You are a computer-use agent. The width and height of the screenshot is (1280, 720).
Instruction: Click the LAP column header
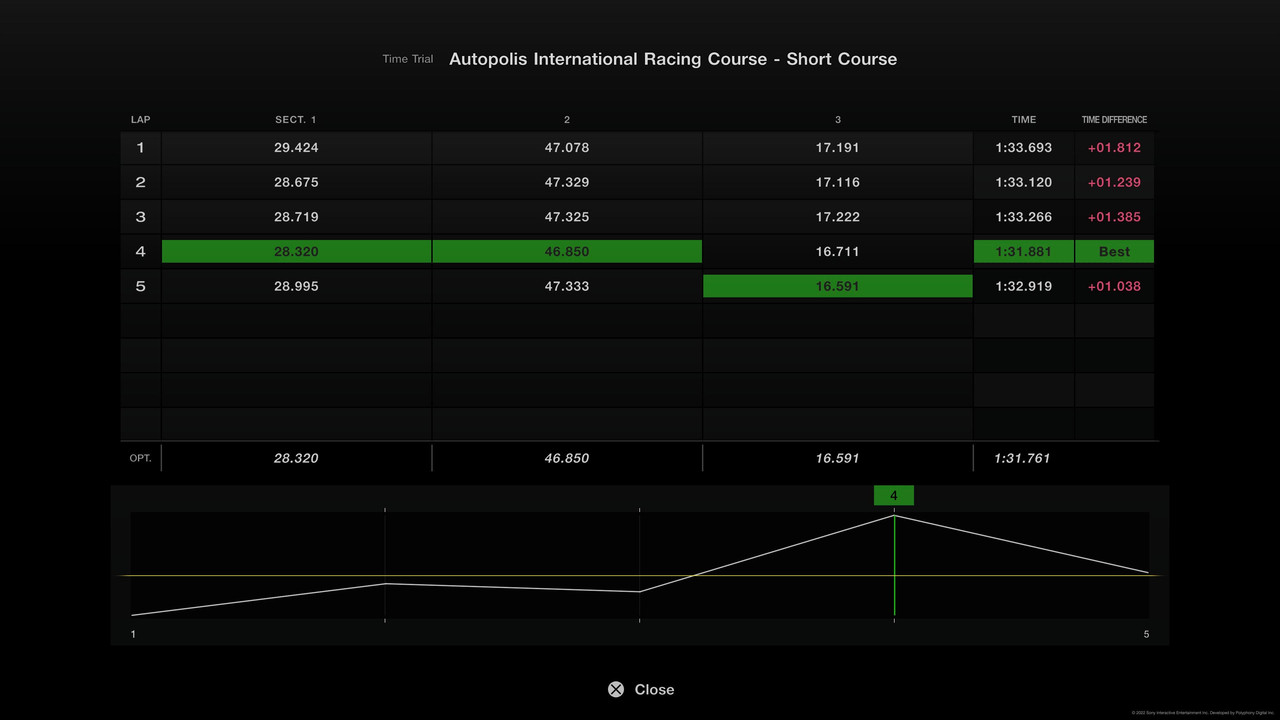click(140, 120)
